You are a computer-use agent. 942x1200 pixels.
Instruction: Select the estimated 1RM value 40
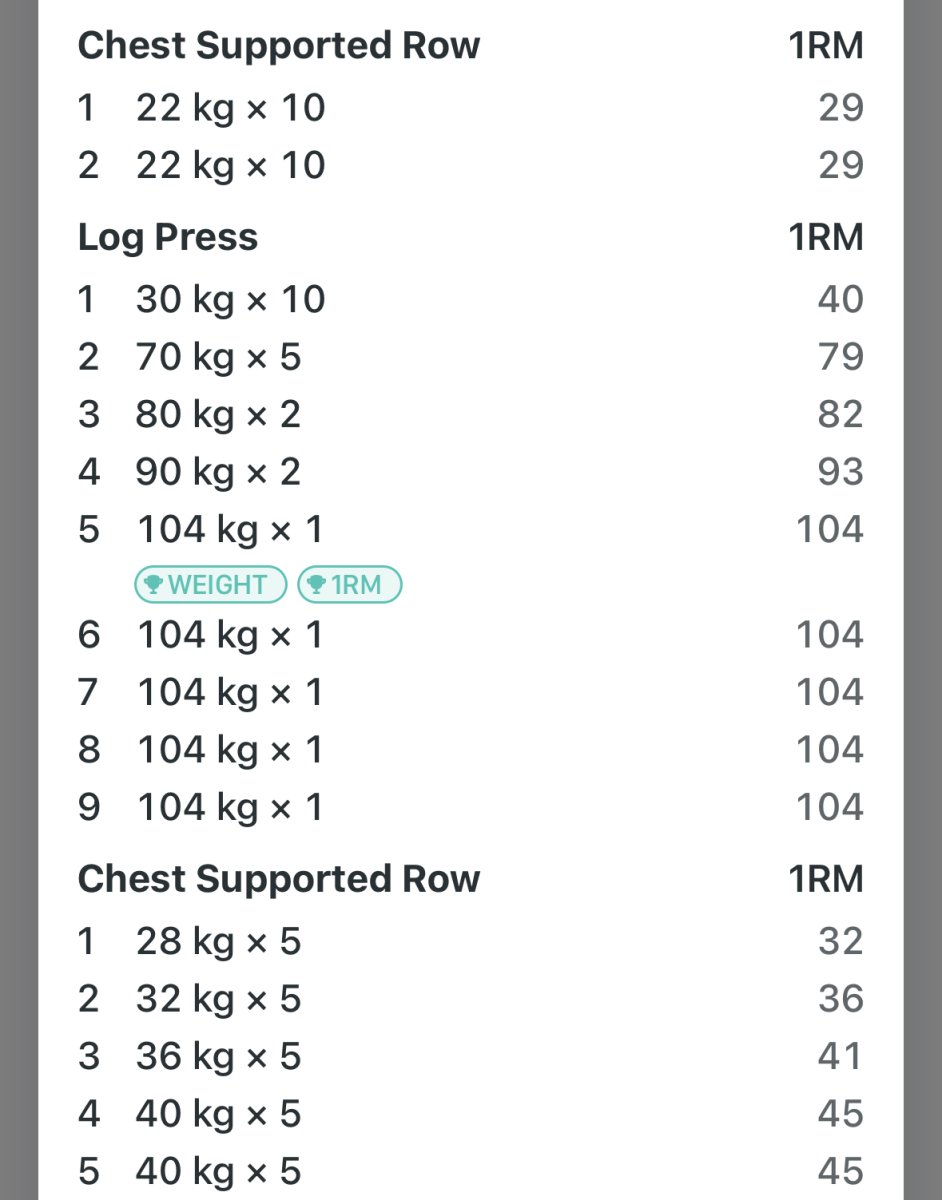840,300
